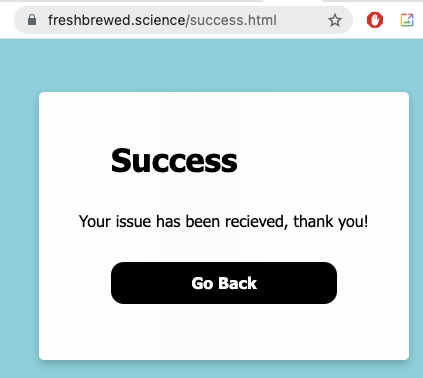Click white card area below Go Back button

pos(224,332)
